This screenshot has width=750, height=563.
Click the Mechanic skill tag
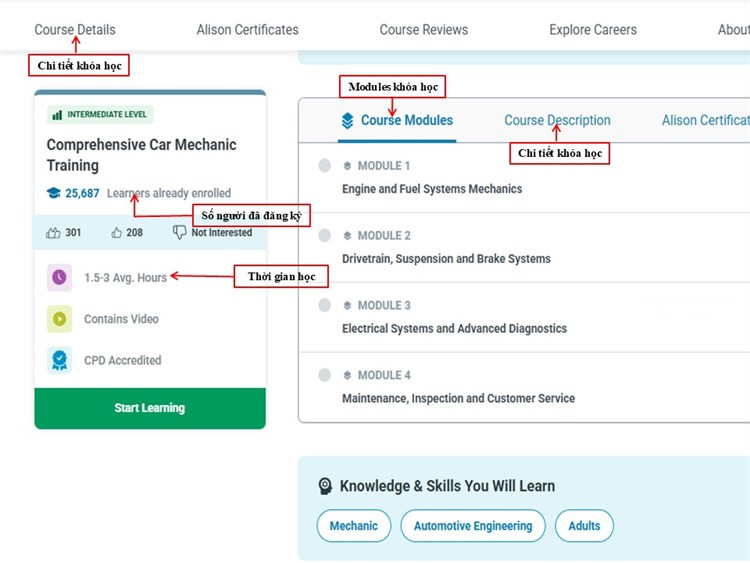point(354,526)
